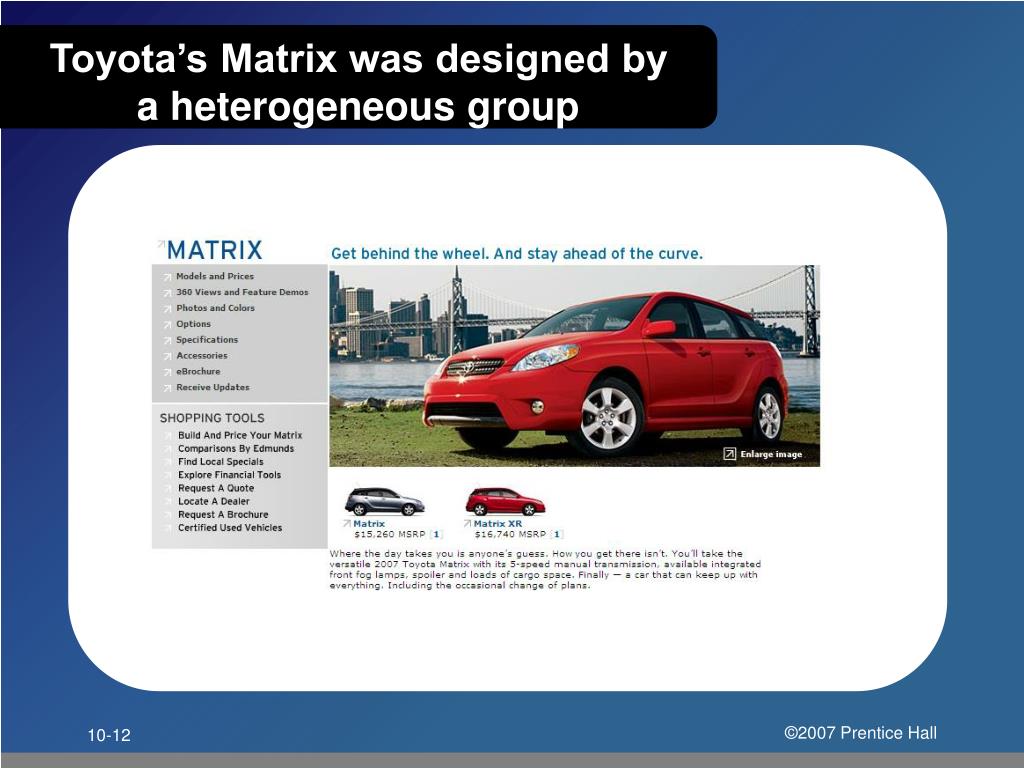Screen dimensions: 1024x768
Task: Click Locate A Dealer
Action: tap(214, 502)
